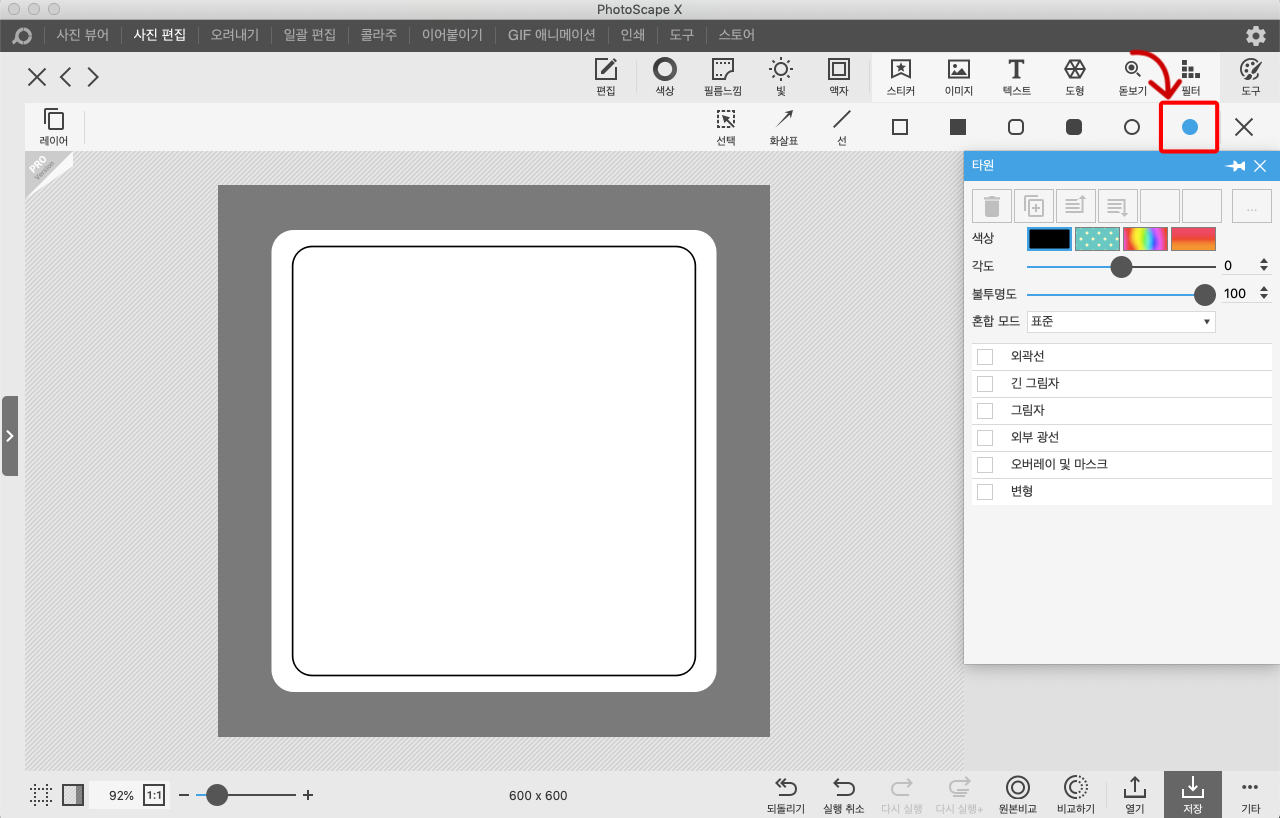Switch to the 이어붙이기 tab
The image size is (1280, 818).
(452, 35)
